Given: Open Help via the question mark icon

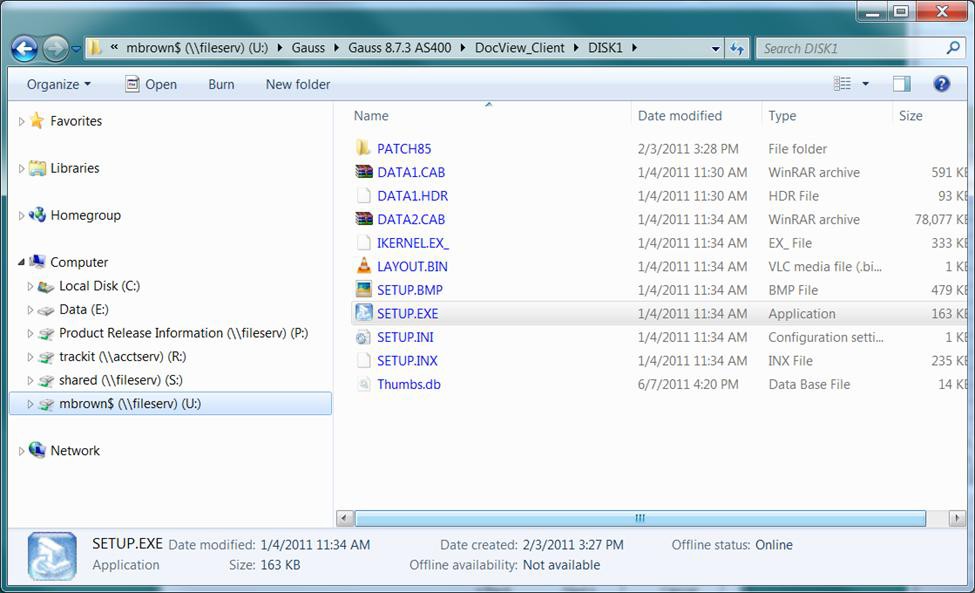Looking at the screenshot, I should coord(941,84).
